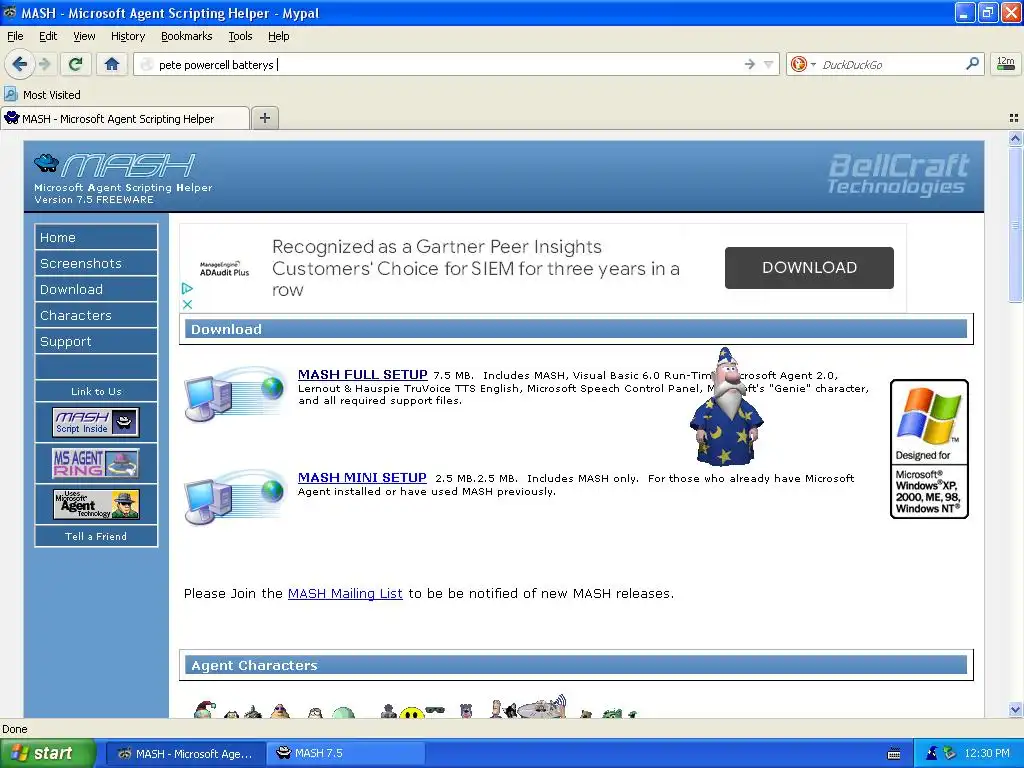Click the 12m toolbar indicator icon
Viewport: 1024px width, 768px height.
(1006, 63)
